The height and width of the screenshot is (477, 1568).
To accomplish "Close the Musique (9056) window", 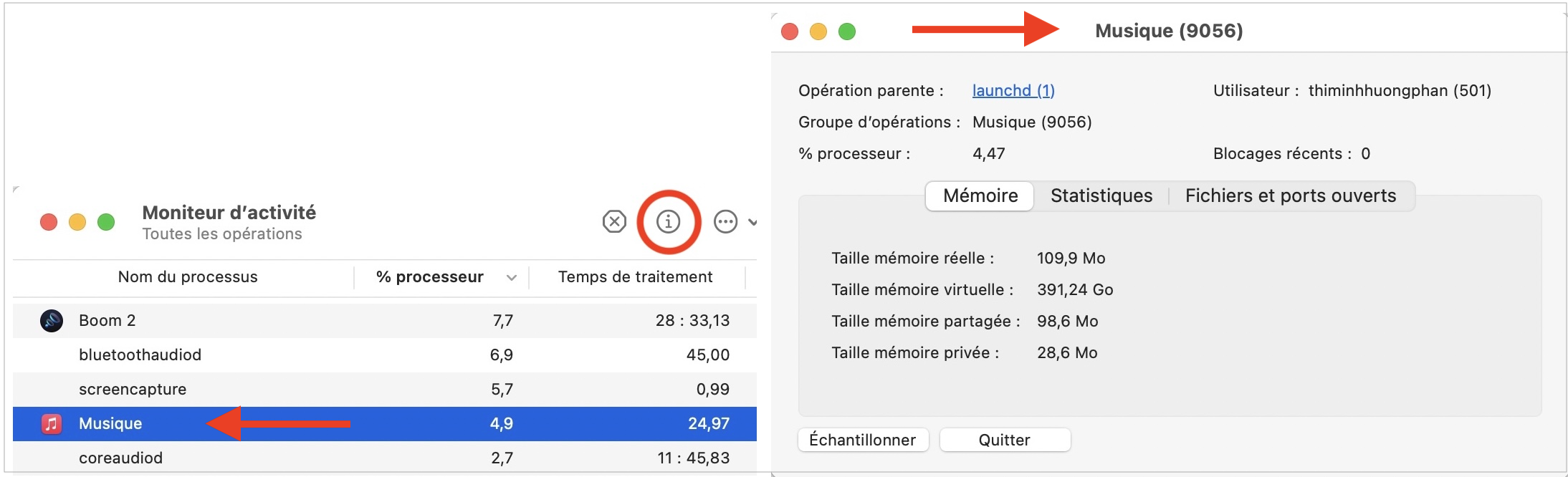I will click(789, 32).
